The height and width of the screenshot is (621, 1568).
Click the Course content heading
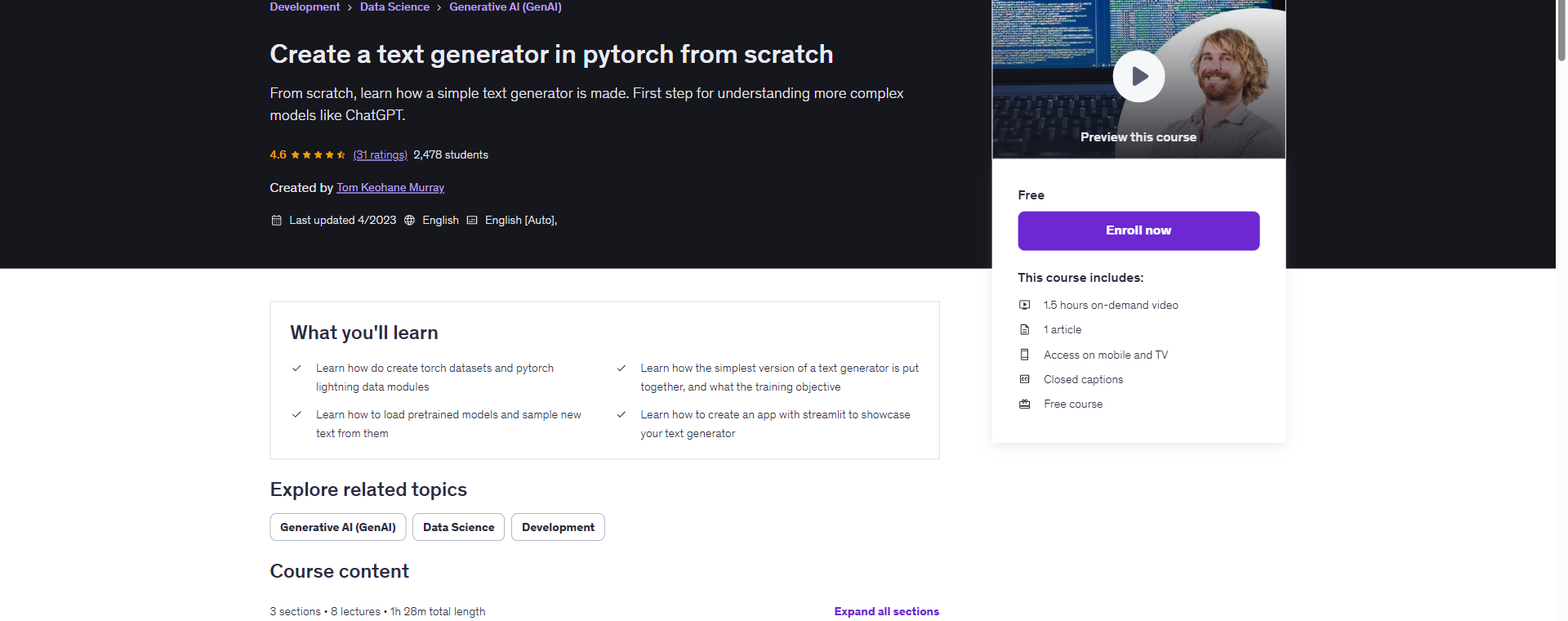(x=339, y=571)
